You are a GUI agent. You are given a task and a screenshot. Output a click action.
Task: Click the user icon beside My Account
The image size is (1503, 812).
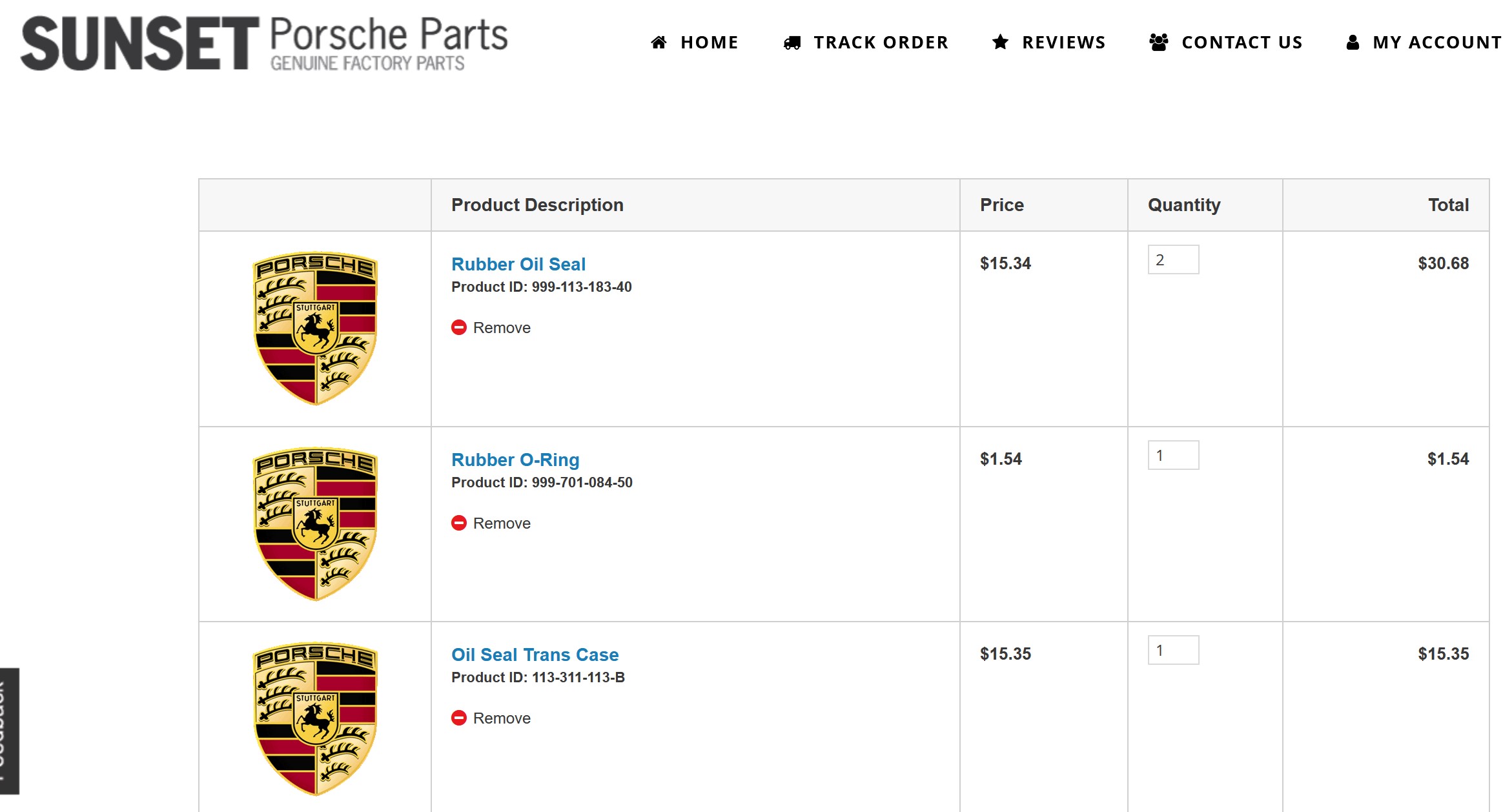(1353, 43)
